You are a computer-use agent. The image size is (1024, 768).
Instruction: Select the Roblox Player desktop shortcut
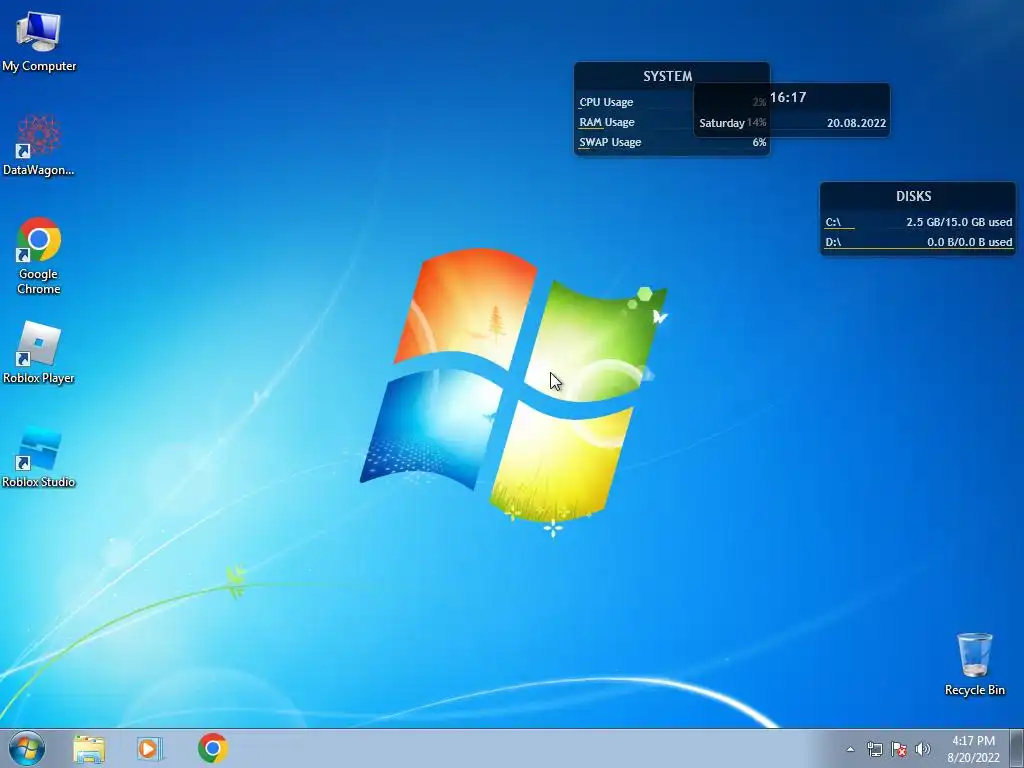point(39,353)
